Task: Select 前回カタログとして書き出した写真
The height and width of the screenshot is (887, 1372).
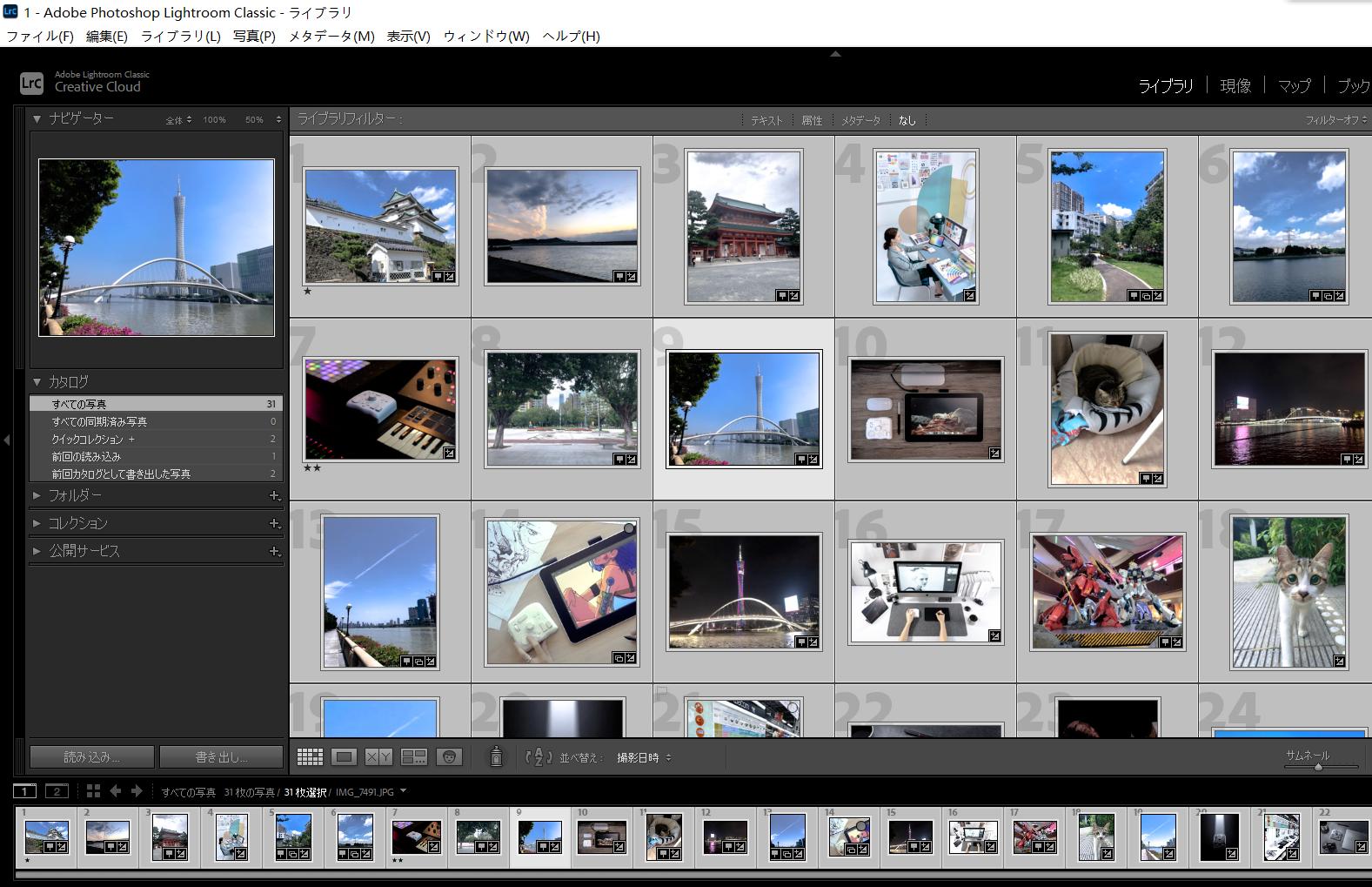Action: point(157,474)
